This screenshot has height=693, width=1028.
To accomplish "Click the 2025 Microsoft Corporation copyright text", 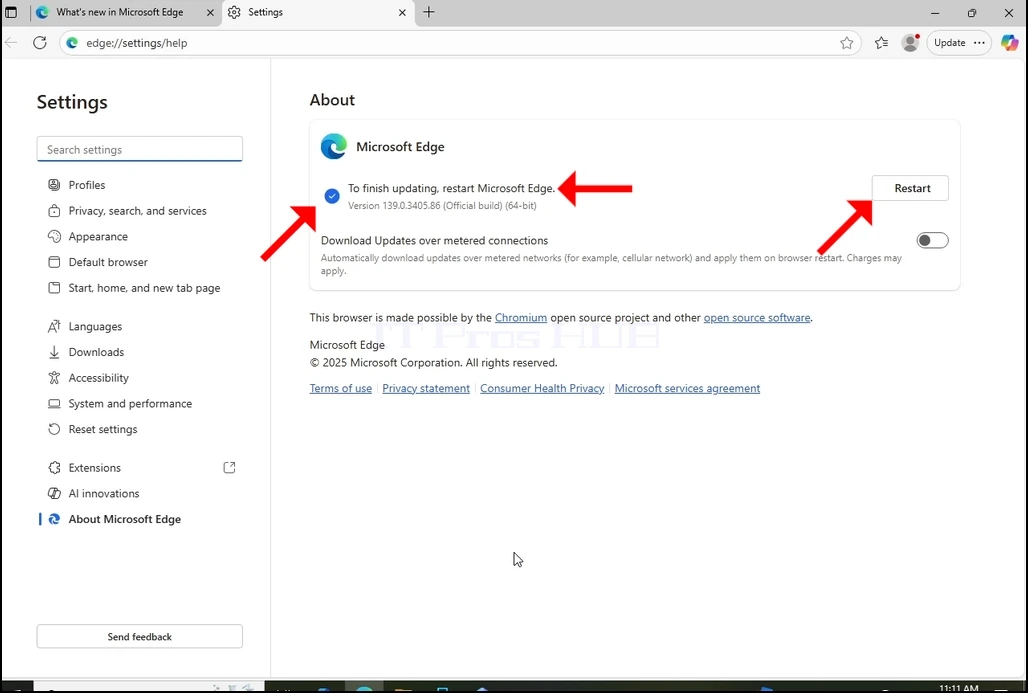I will (433, 363).
